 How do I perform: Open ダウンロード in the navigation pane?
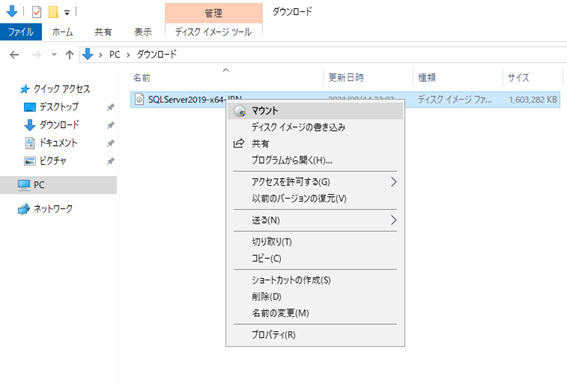click(x=59, y=125)
